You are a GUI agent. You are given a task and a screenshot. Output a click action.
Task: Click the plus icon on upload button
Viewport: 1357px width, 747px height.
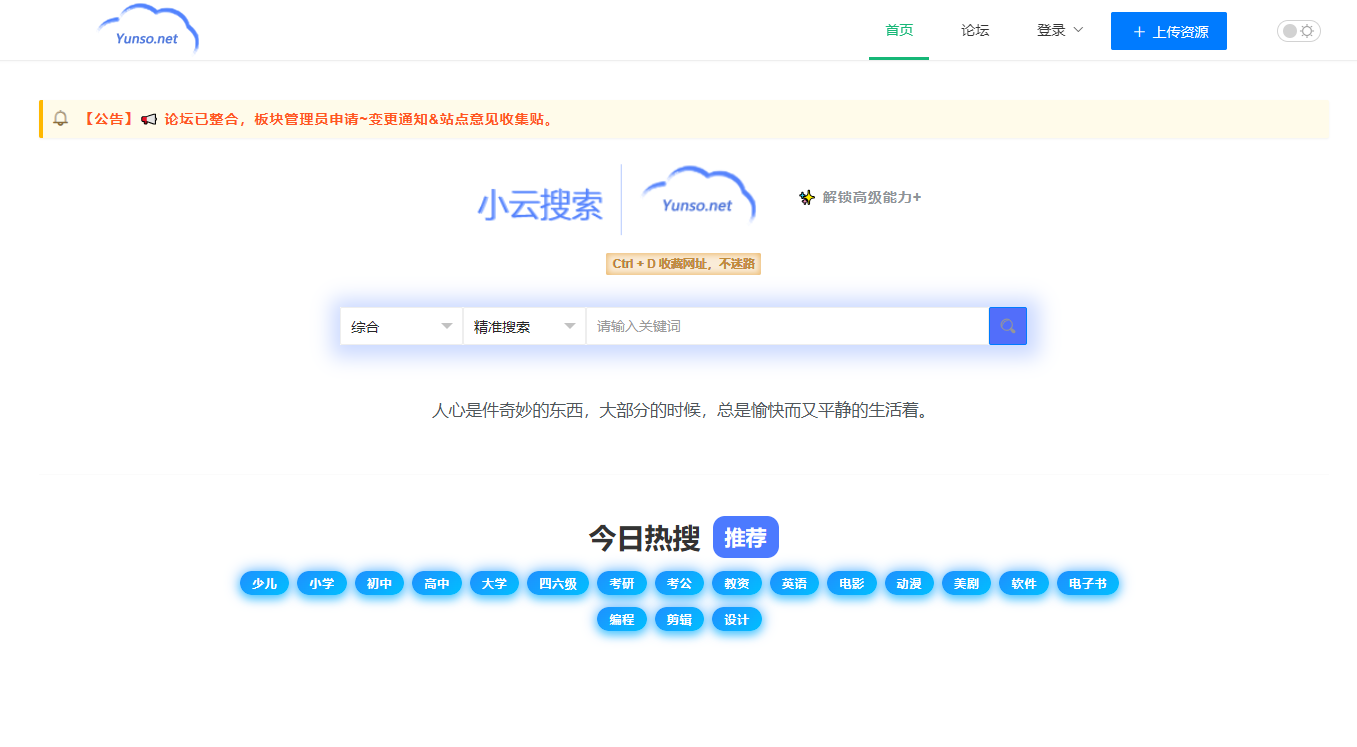(1139, 31)
